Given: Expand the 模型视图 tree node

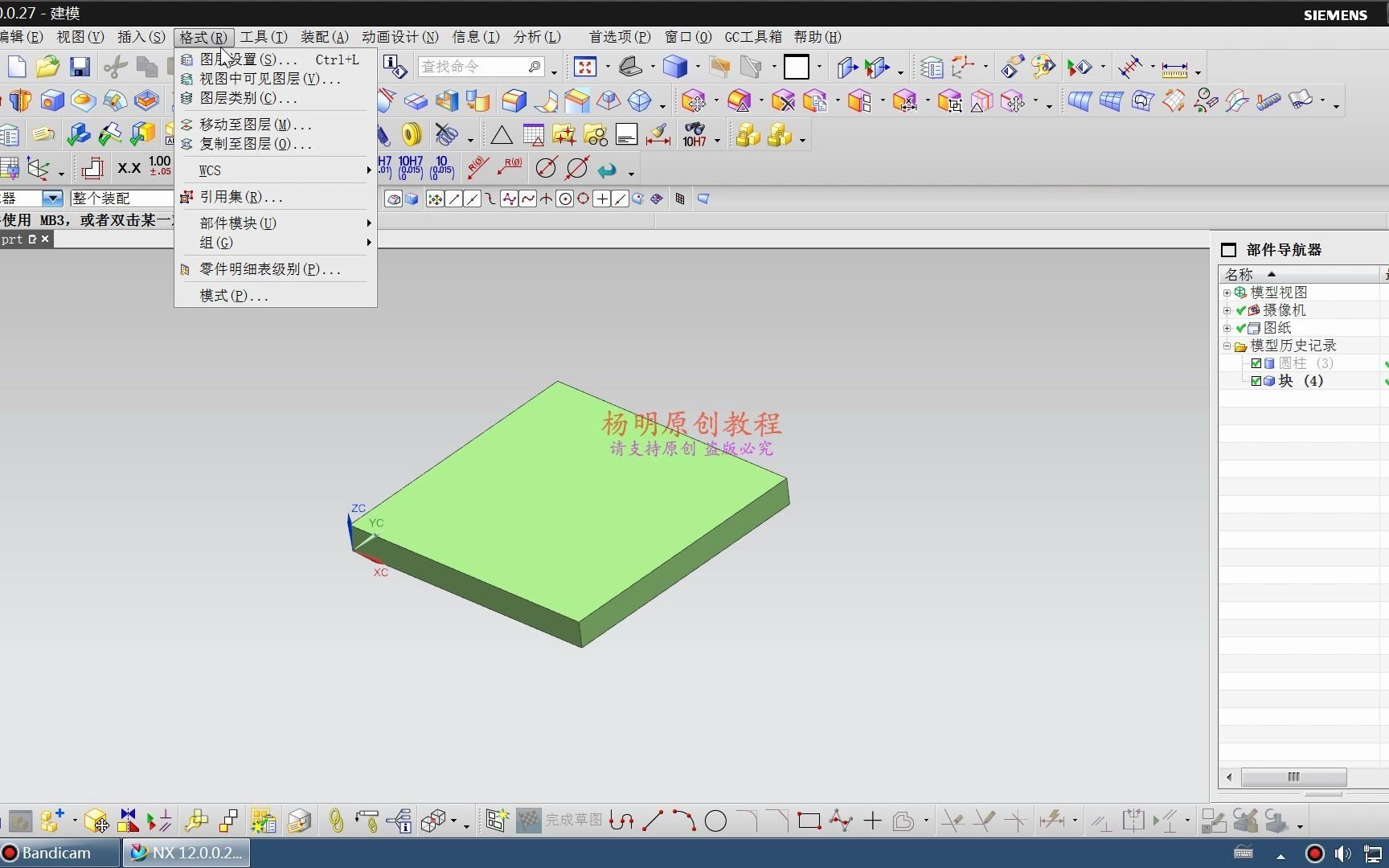Looking at the screenshot, I should (1227, 293).
